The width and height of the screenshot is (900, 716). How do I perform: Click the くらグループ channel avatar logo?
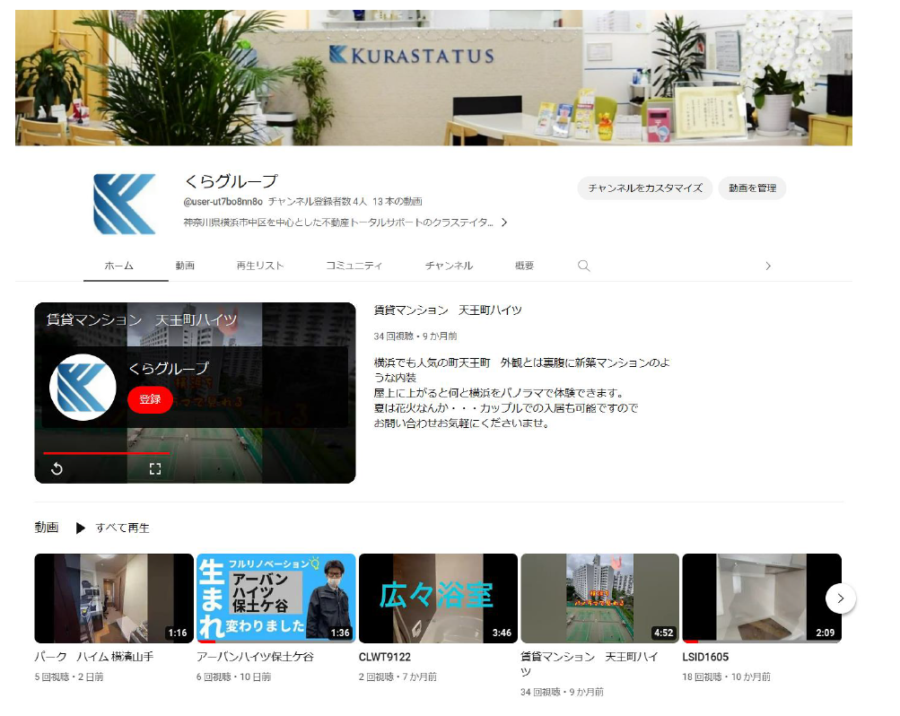(x=125, y=204)
